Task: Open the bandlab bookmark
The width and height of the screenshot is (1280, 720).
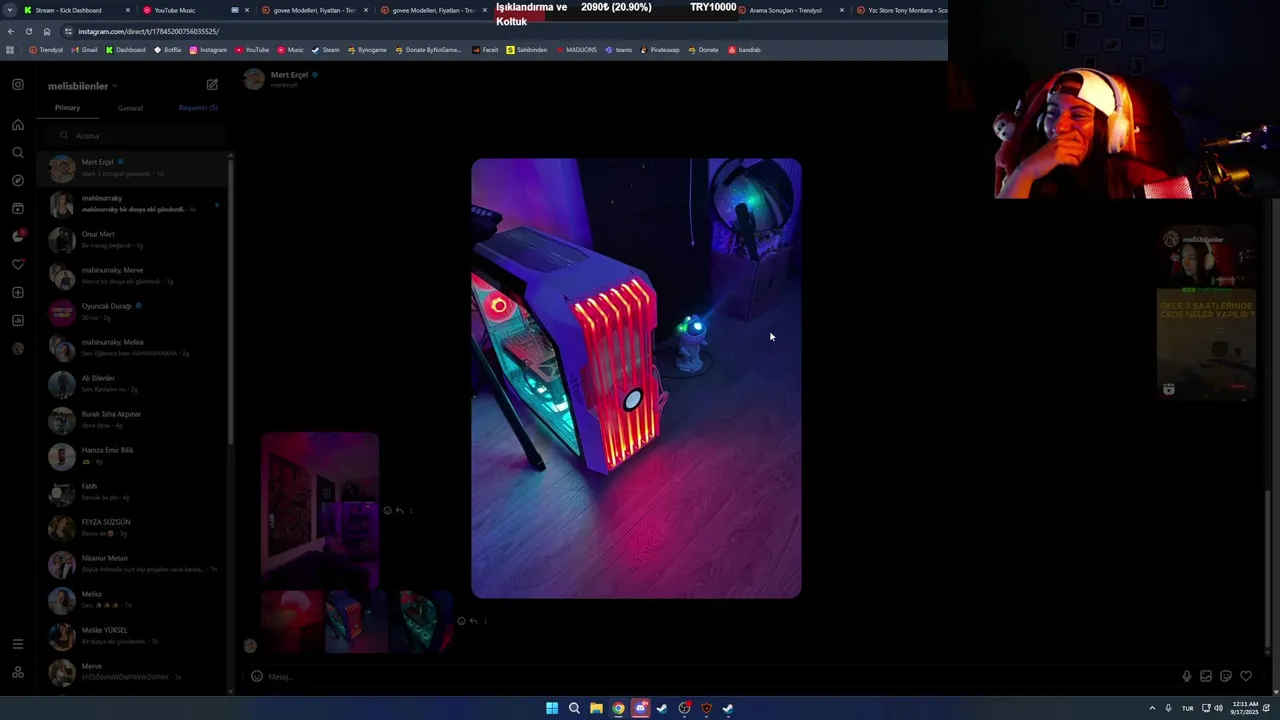Action: pyautogui.click(x=744, y=50)
